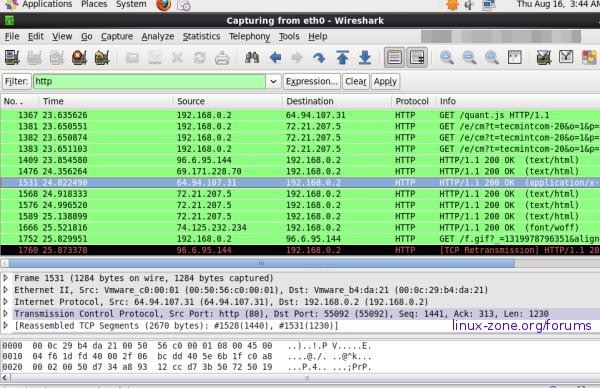Open find packet with binoculars icon
Viewport: 600px width, 388px height.
pyautogui.click(x=252, y=58)
